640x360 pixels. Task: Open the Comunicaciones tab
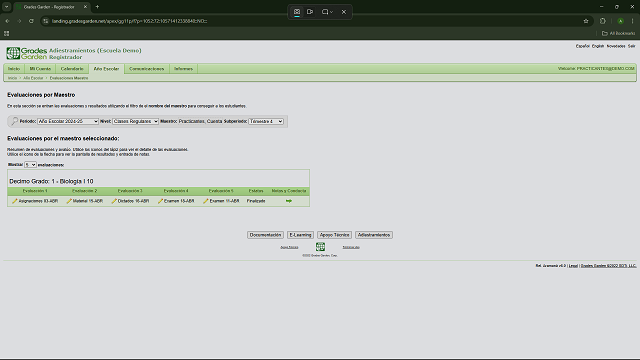point(147,69)
